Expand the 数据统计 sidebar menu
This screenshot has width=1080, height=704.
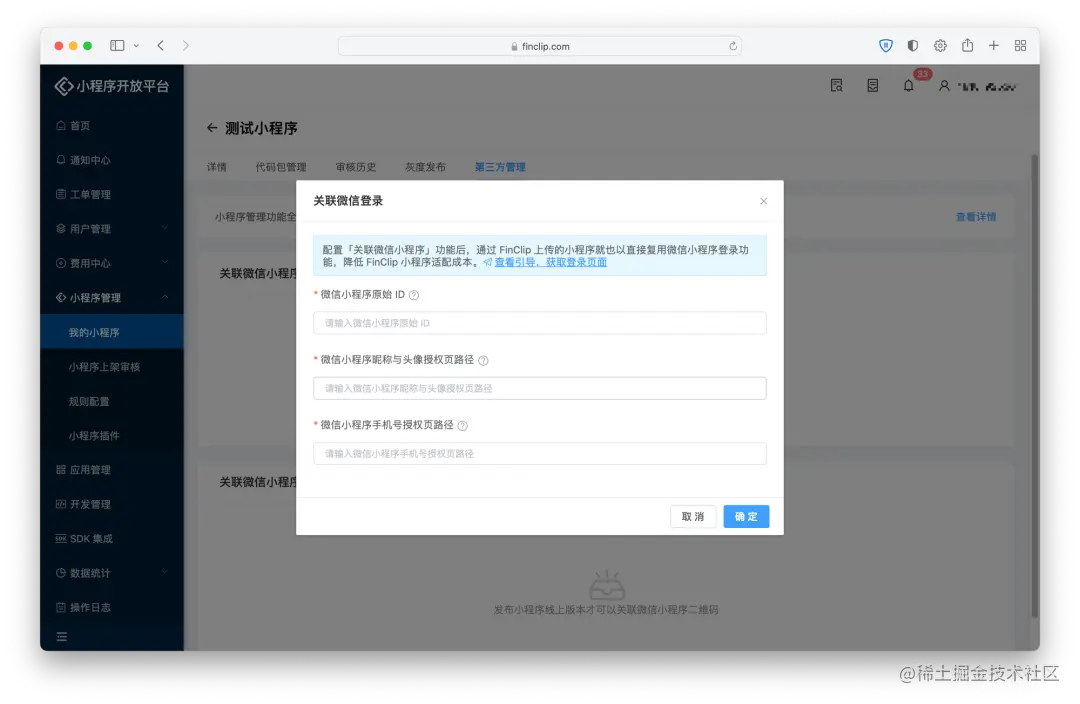point(112,573)
